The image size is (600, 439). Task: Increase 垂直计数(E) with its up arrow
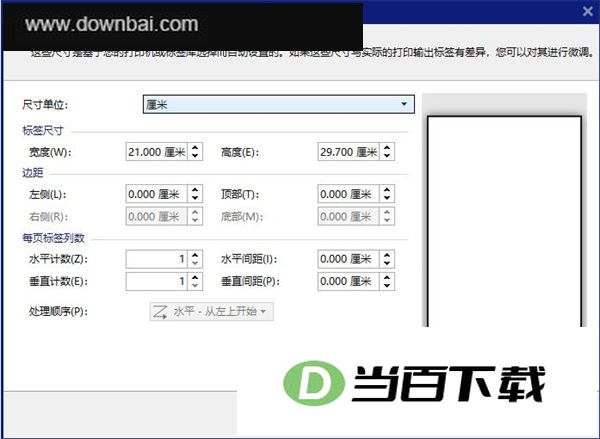(x=195, y=277)
